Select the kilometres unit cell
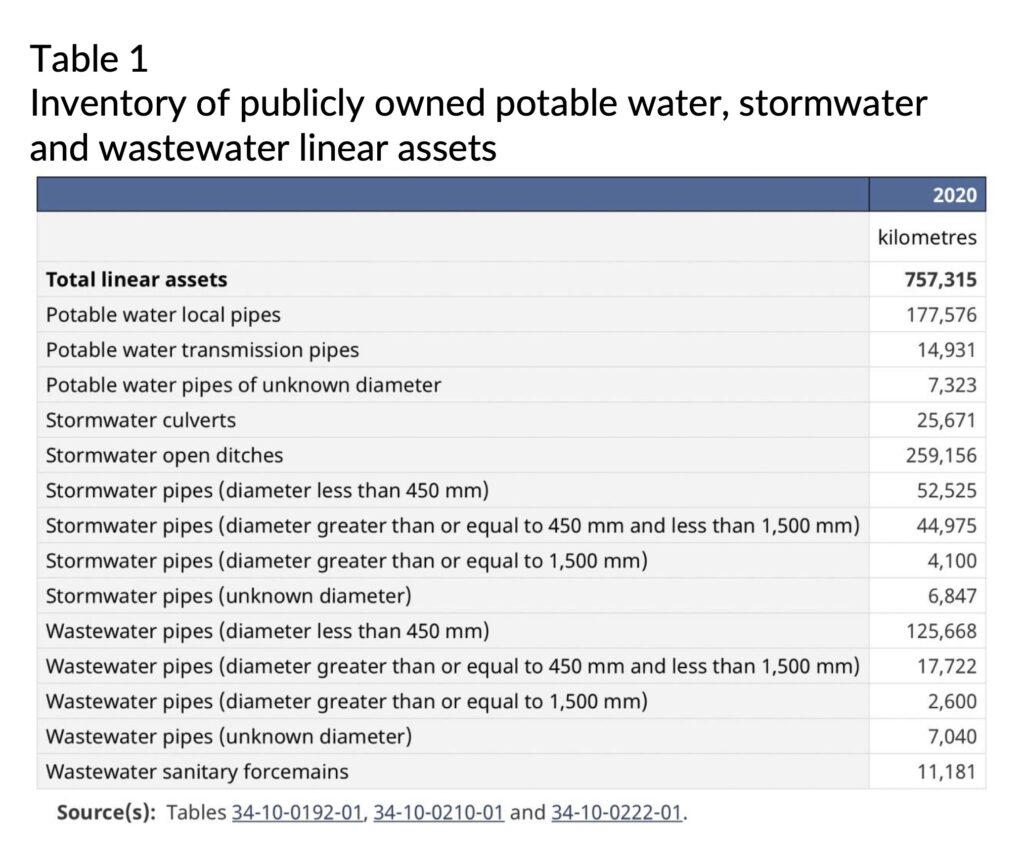 tap(927, 237)
